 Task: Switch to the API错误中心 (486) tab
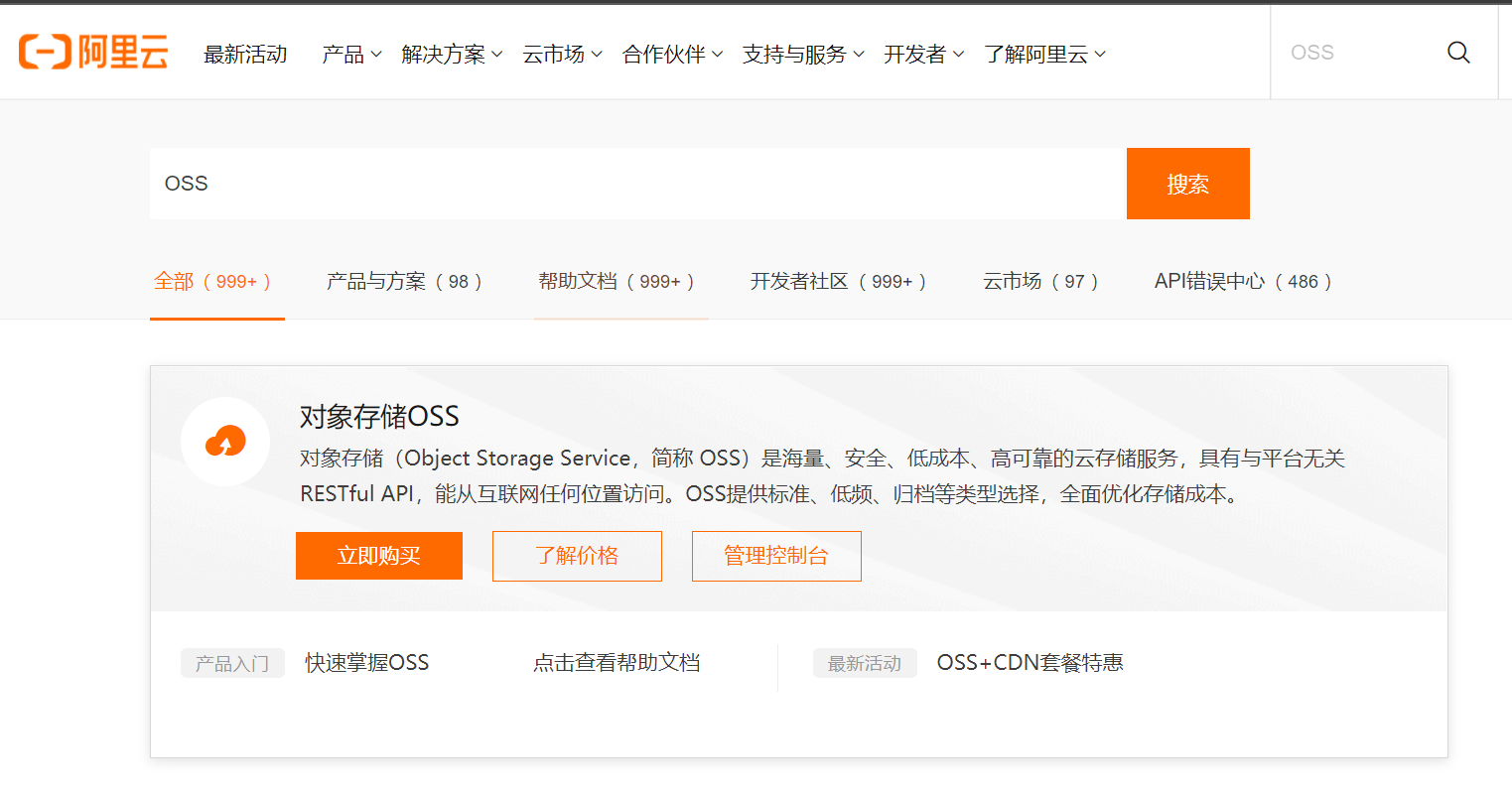1244,282
